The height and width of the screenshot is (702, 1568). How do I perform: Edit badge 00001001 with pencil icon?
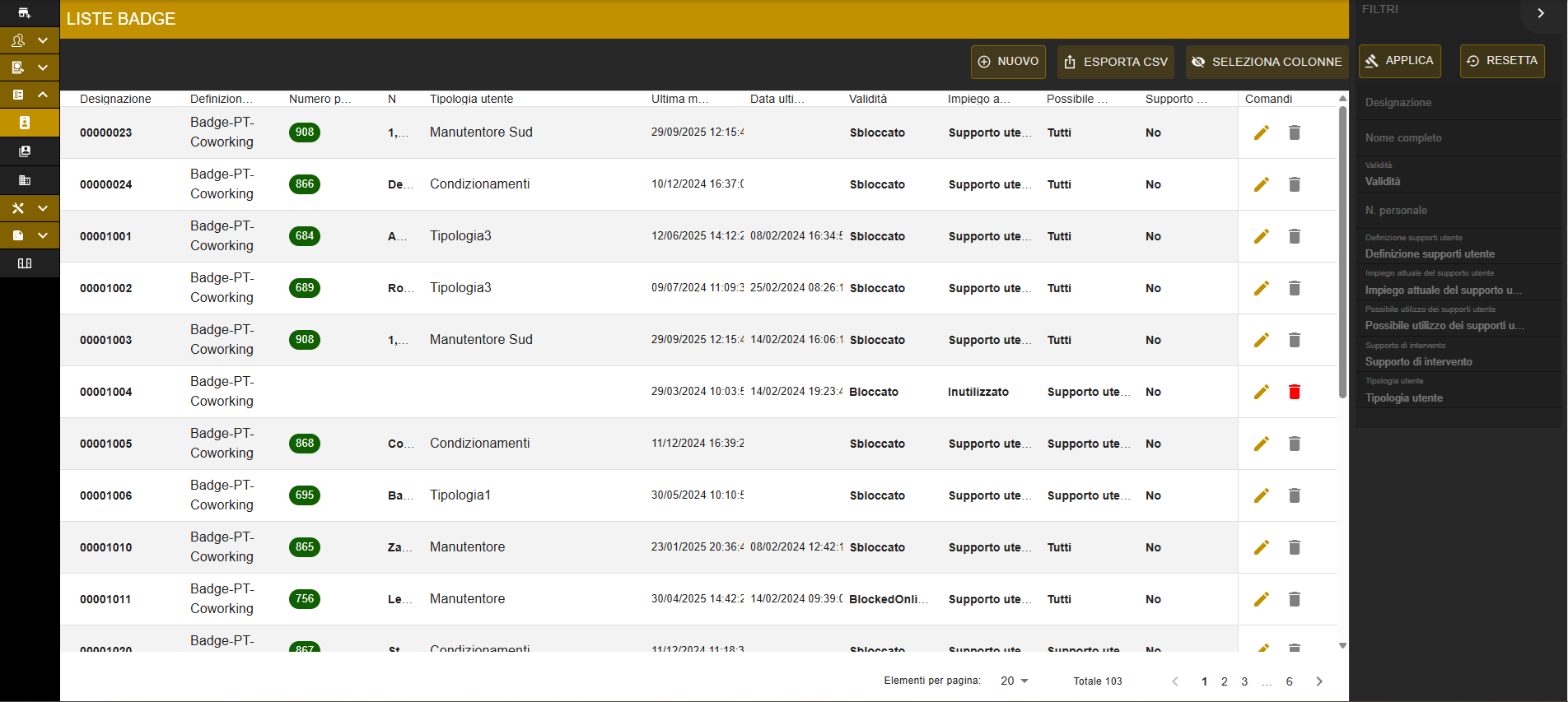(1261, 236)
